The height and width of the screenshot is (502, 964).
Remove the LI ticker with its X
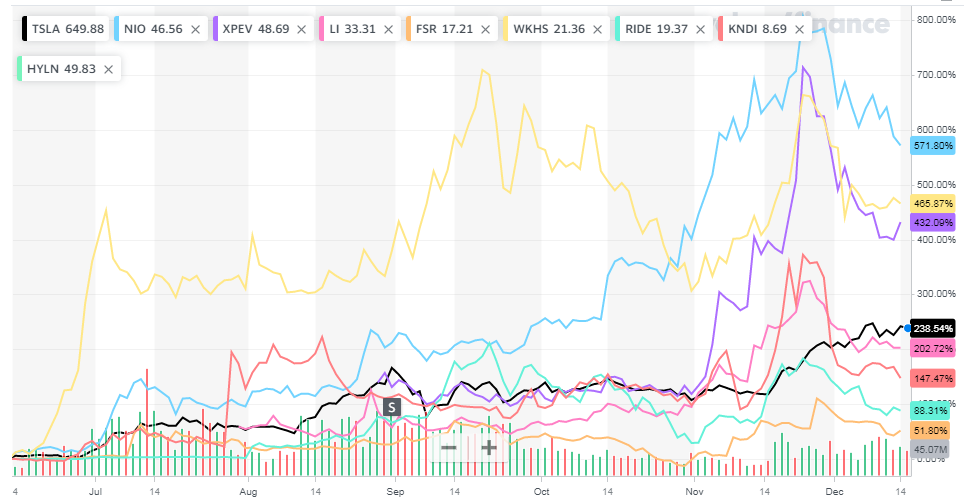click(388, 29)
